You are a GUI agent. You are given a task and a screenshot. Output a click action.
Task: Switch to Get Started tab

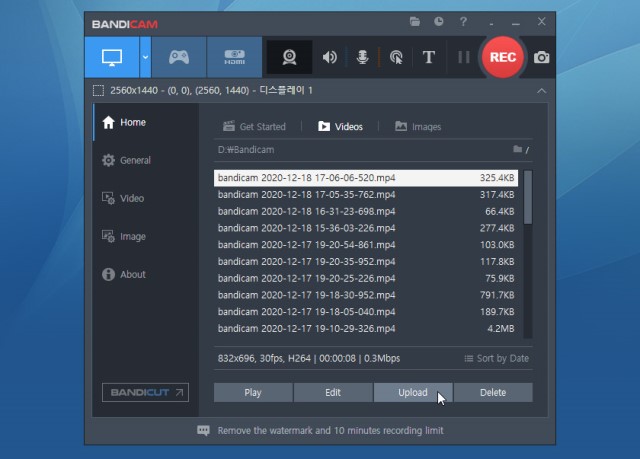click(x=254, y=126)
